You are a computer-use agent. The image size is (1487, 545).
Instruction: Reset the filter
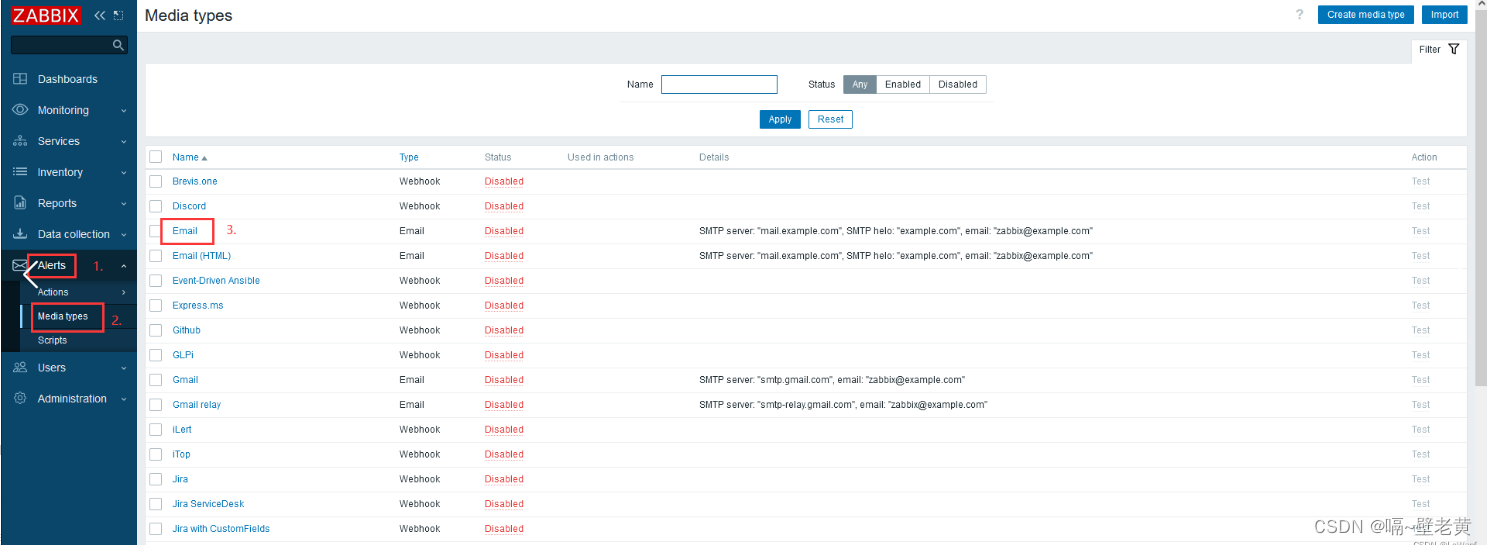pos(831,119)
